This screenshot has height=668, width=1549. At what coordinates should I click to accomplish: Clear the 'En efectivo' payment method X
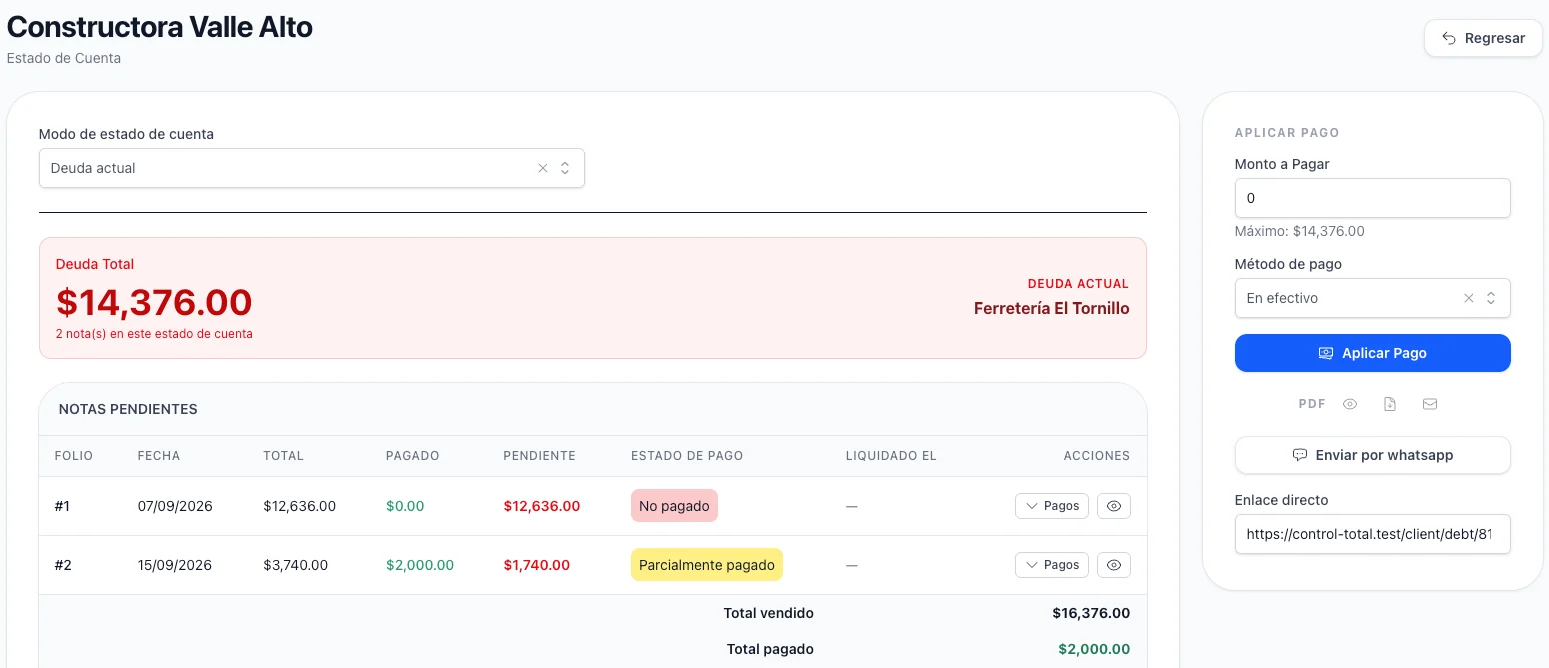1469,298
